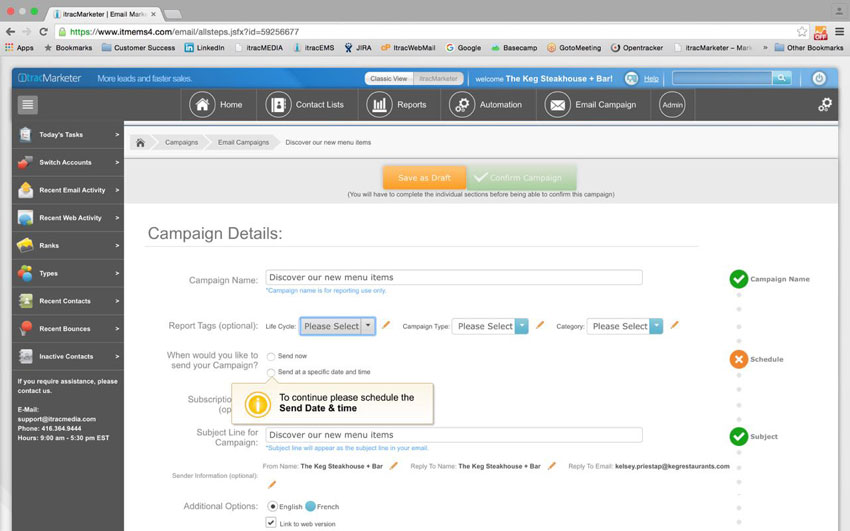This screenshot has height=531, width=850.
Task: Click pencil icon next to Life Cycle dropdown
Action: click(x=387, y=325)
